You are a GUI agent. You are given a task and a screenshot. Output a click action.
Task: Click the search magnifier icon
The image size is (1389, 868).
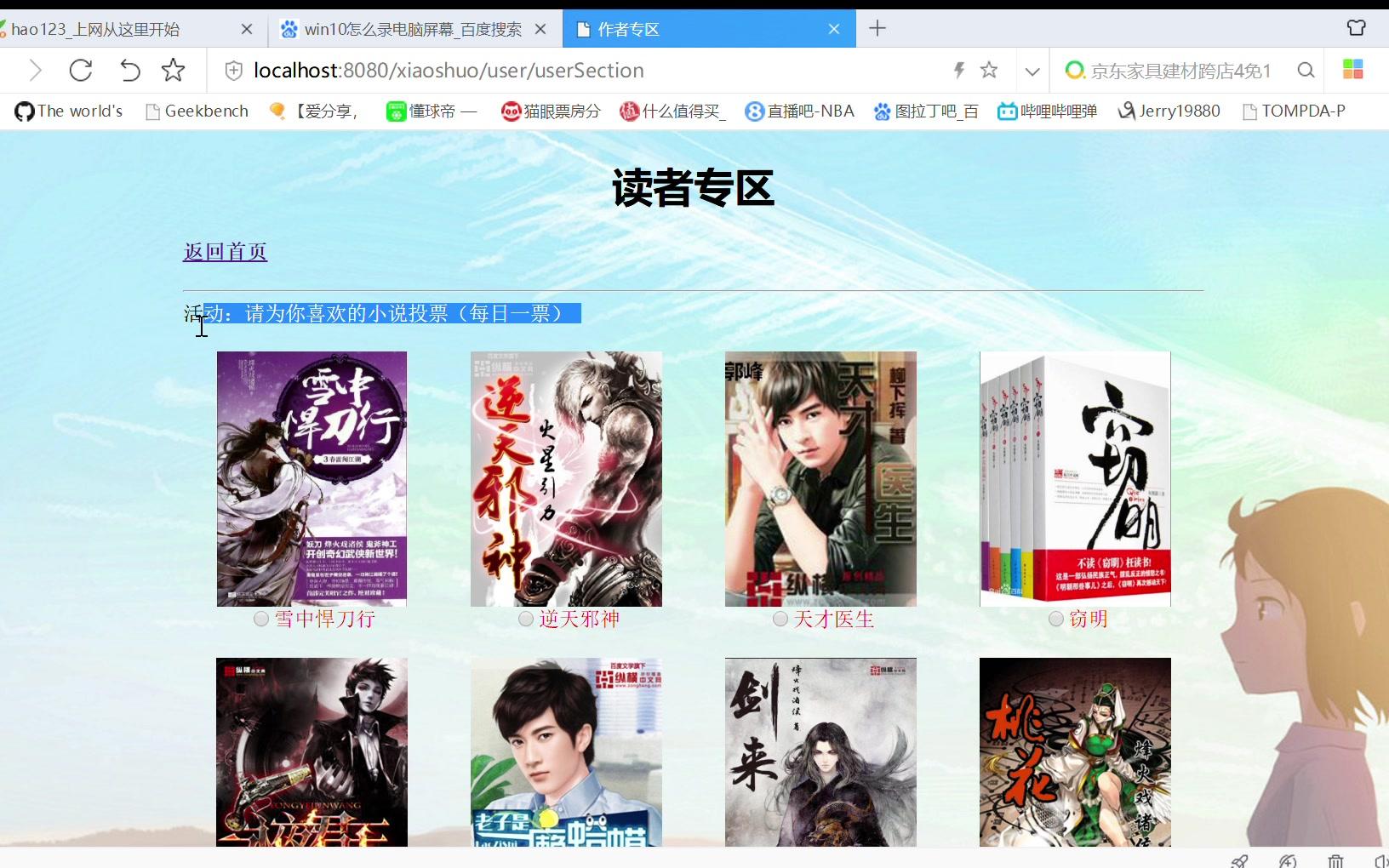click(x=1306, y=71)
